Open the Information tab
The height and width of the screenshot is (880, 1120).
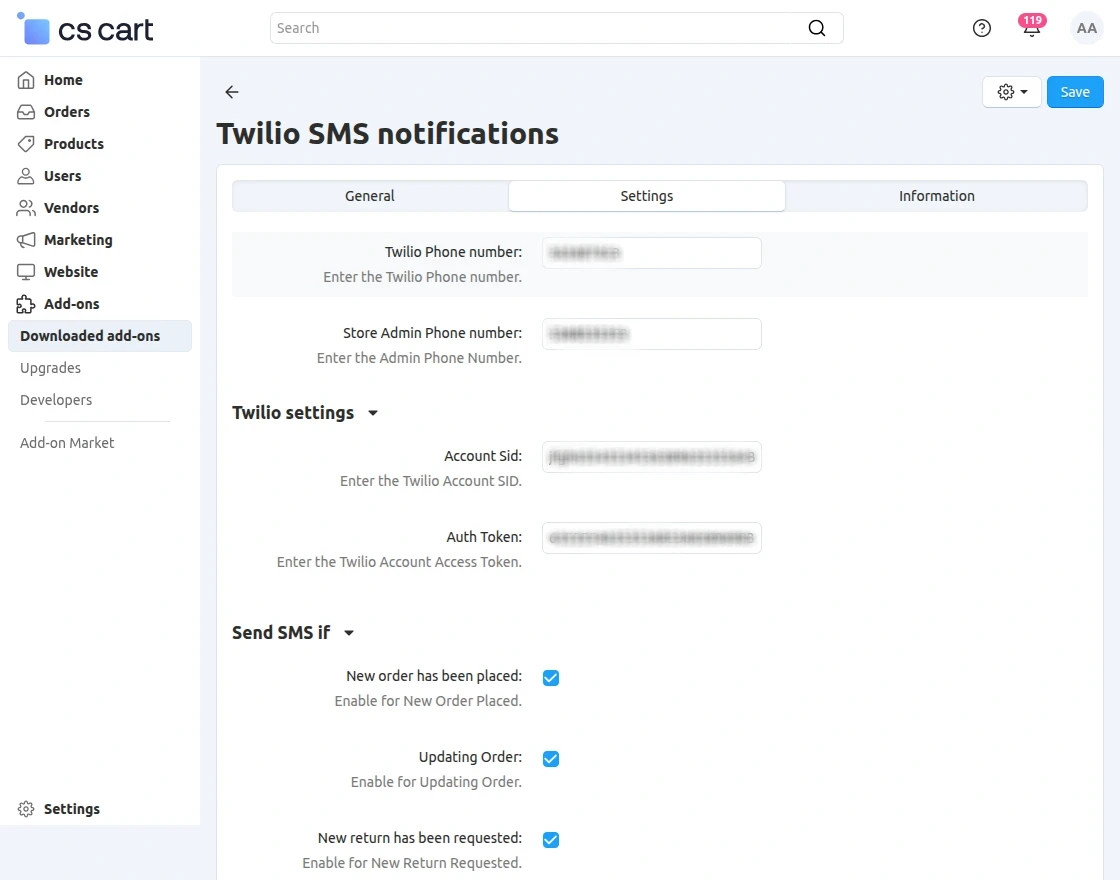coord(936,196)
